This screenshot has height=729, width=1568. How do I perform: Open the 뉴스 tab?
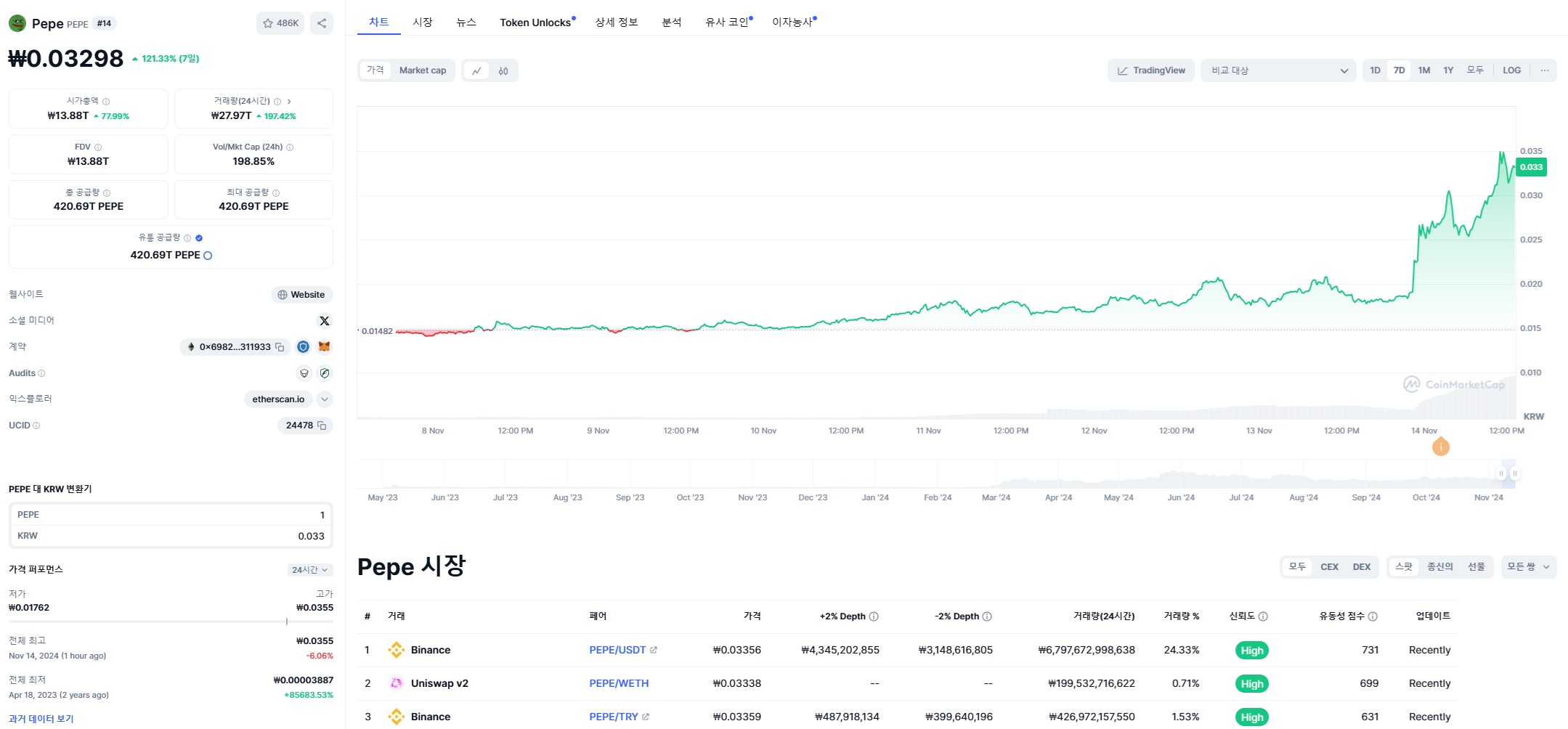click(x=466, y=22)
